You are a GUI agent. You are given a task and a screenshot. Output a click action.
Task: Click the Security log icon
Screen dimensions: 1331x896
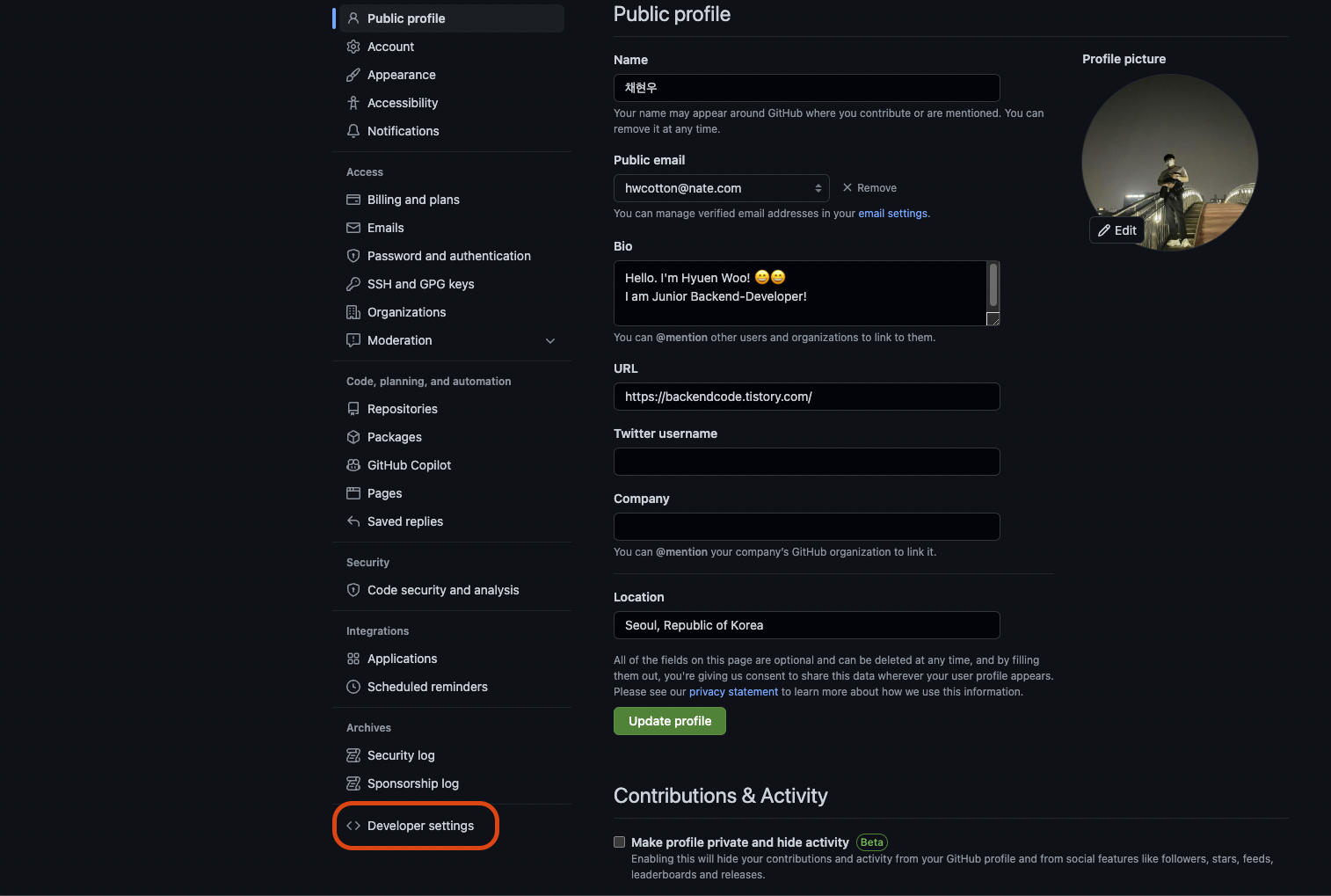click(353, 754)
